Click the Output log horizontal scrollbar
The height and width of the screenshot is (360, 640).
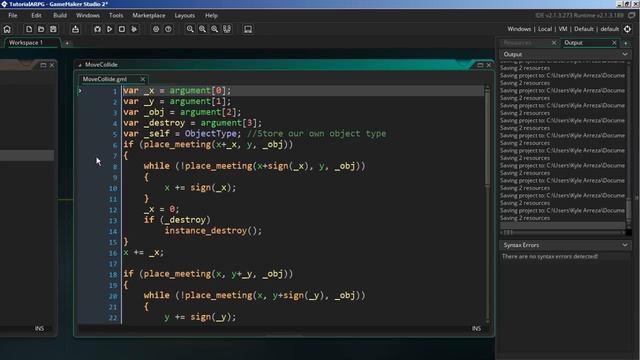[x=562, y=232]
